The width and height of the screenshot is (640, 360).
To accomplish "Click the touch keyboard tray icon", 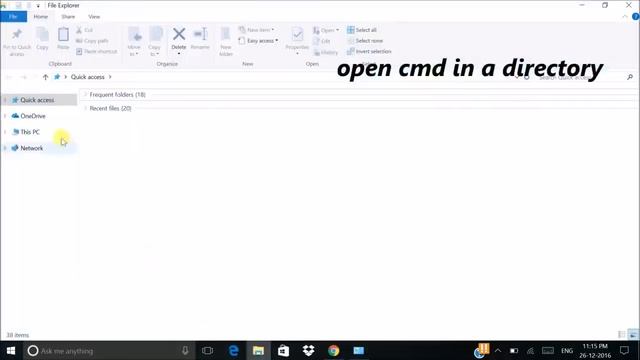I will pos(548,351).
